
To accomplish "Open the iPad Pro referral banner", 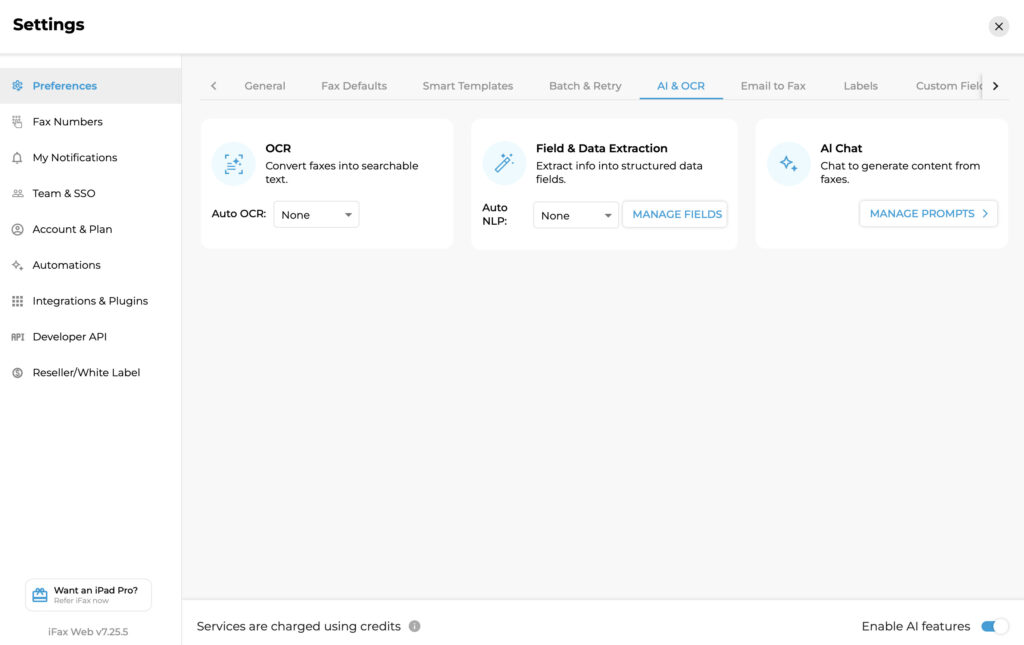I will pos(88,595).
